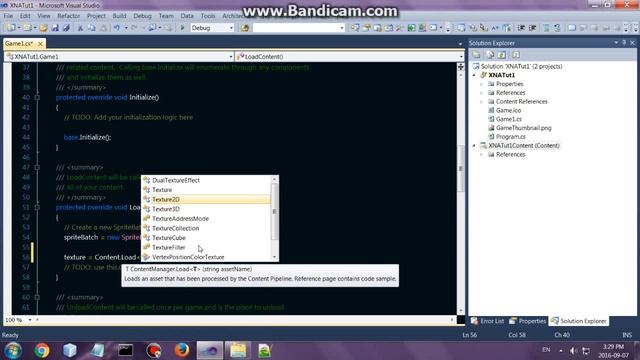Open the 100 % zoom dropdown
This screenshot has width=640, height=360.
[29, 320]
